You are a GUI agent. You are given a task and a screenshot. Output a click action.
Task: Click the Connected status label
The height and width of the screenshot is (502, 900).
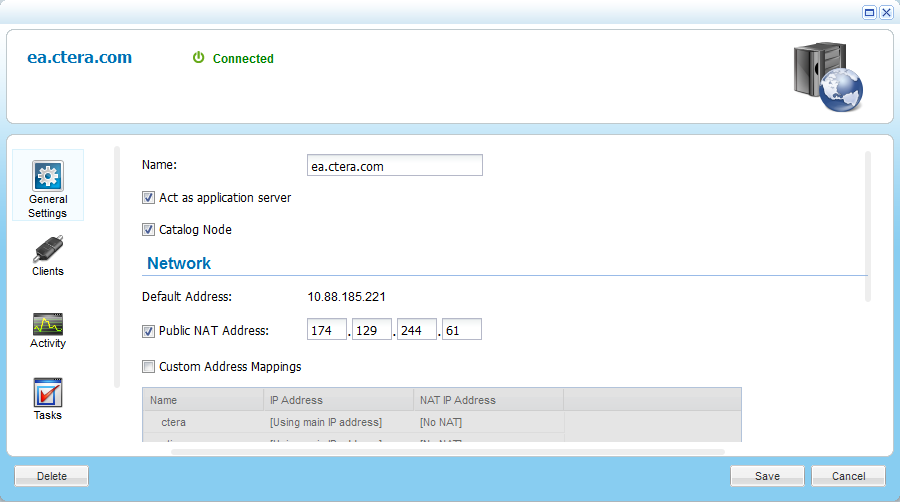coord(243,59)
